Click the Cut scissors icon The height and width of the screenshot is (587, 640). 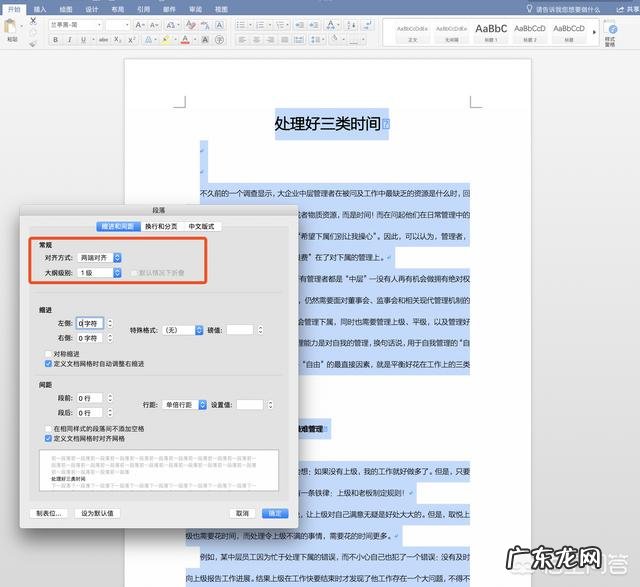click(33, 20)
